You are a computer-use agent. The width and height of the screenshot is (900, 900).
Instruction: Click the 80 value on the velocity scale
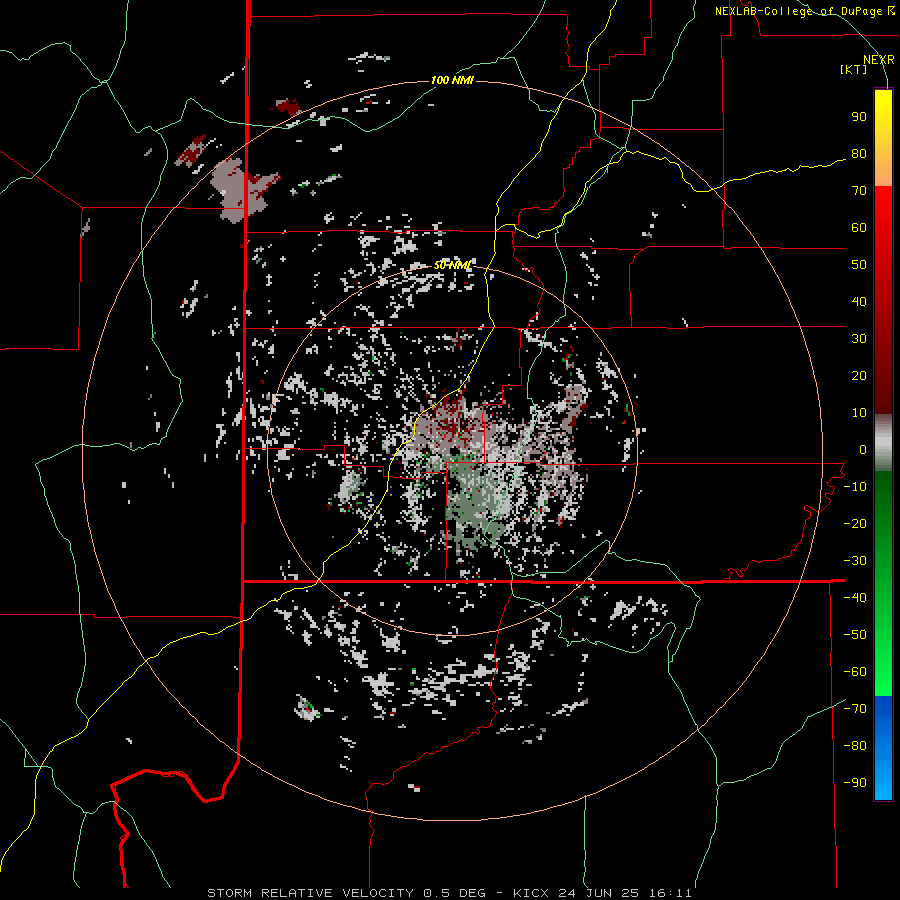pos(859,154)
